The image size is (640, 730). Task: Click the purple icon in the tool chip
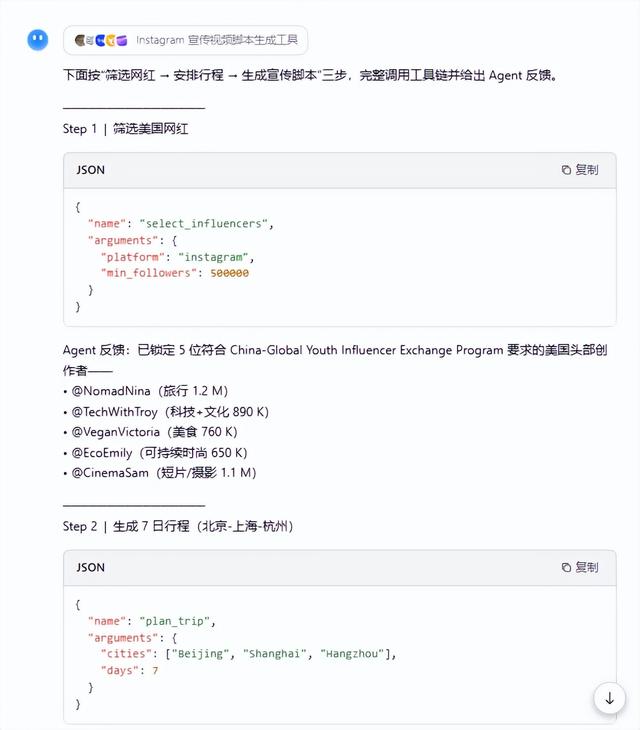(x=122, y=41)
